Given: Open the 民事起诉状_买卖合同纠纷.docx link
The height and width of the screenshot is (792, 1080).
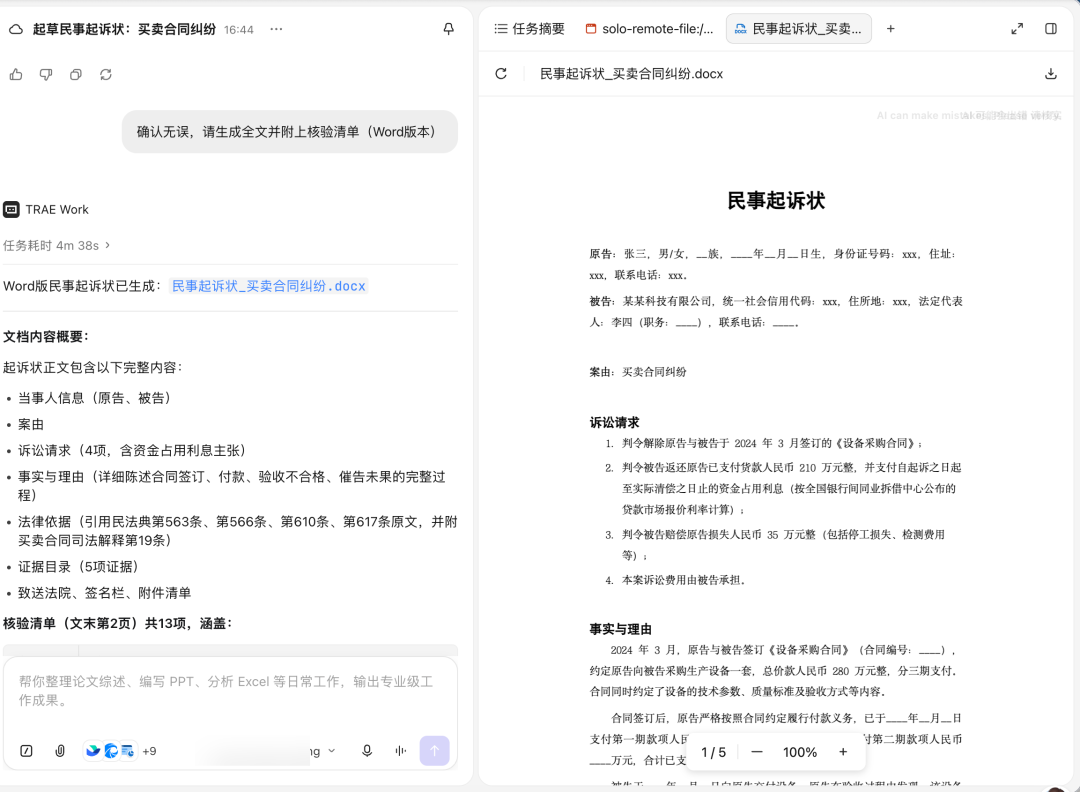Looking at the screenshot, I should tap(269, 286).
